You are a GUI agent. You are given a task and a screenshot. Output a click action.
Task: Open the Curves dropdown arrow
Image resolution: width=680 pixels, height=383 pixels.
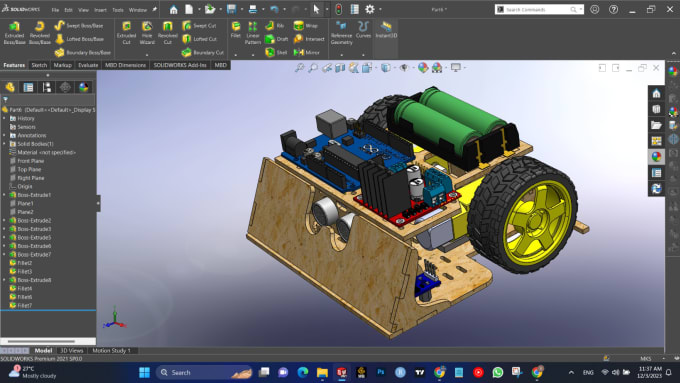[x=363, y=55]
